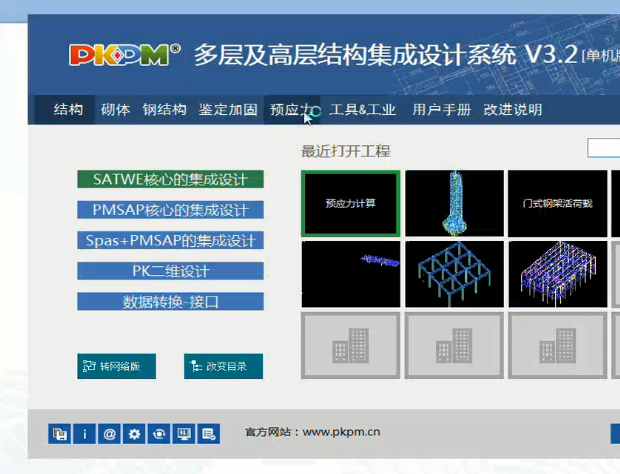Select PMSAP核心的集成设计 module
The height and width of the screenshot is (474, 620).
170,210
